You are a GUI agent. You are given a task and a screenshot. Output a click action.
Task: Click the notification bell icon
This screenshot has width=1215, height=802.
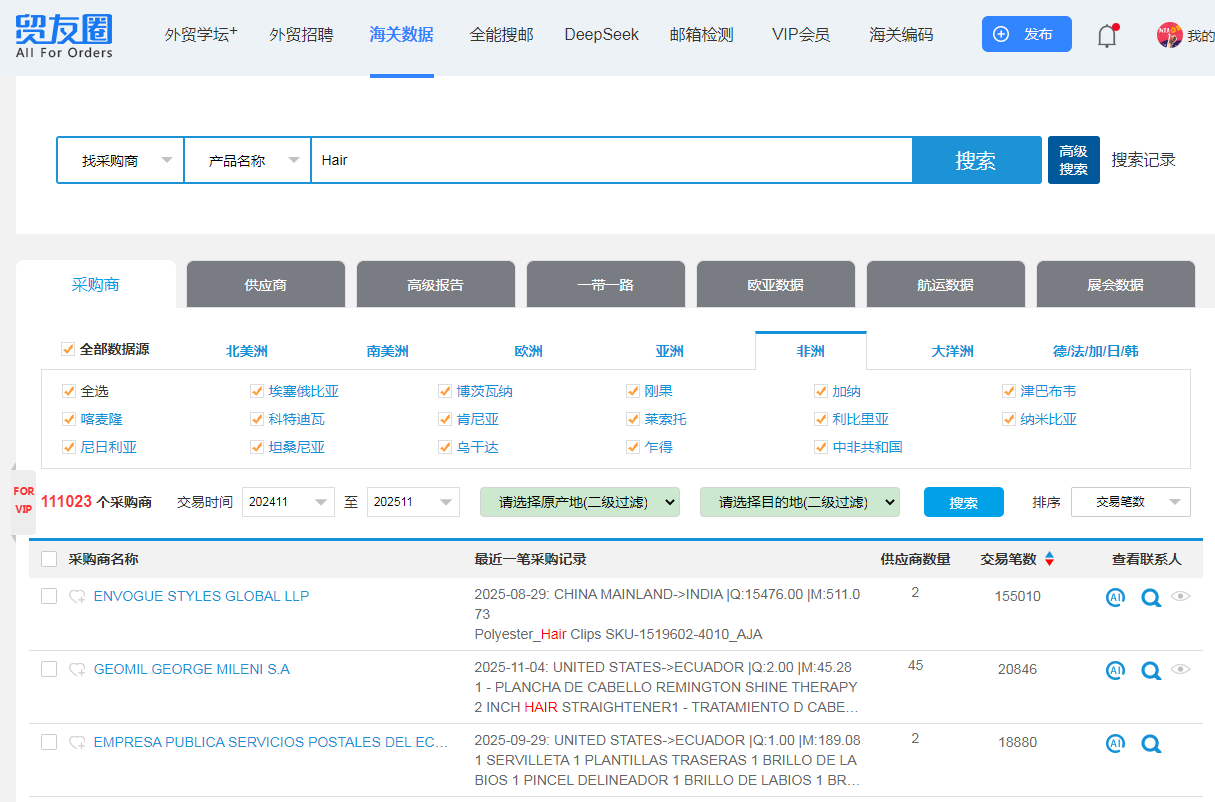point(1107,36)
